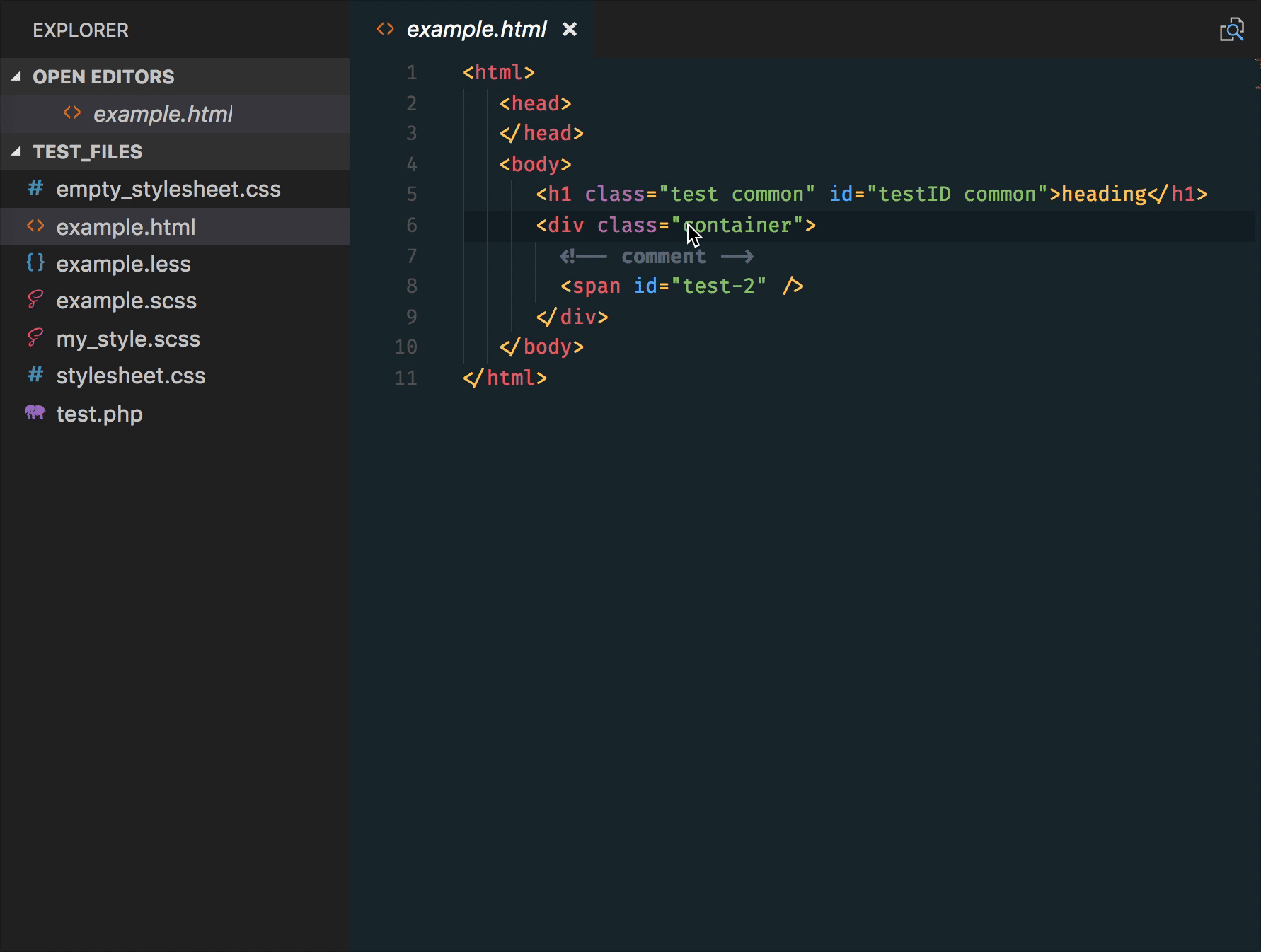
Task: Open the stylesheet.css file
Action: (132, 376)
